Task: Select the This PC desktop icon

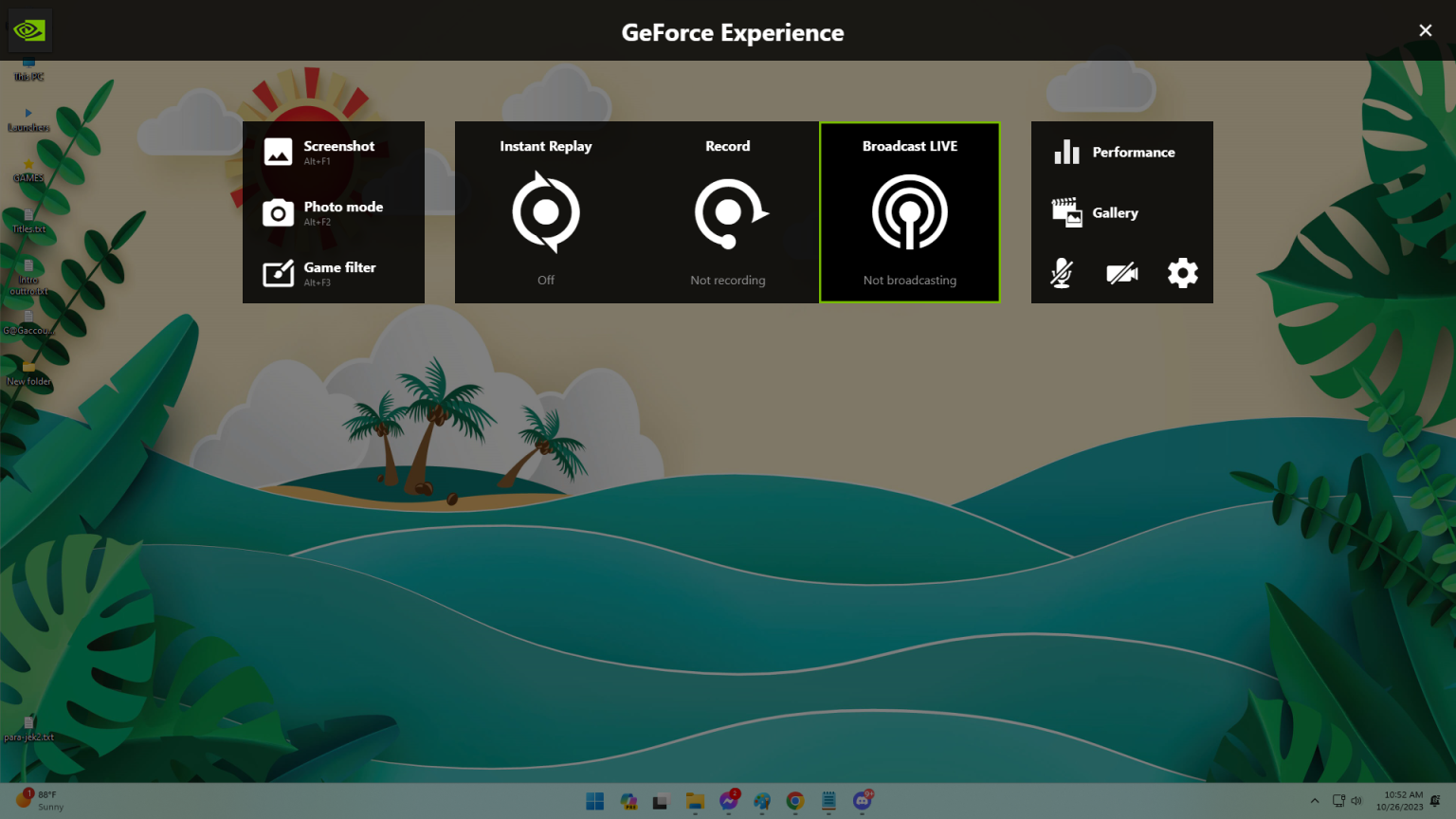Action: [28, 70]
